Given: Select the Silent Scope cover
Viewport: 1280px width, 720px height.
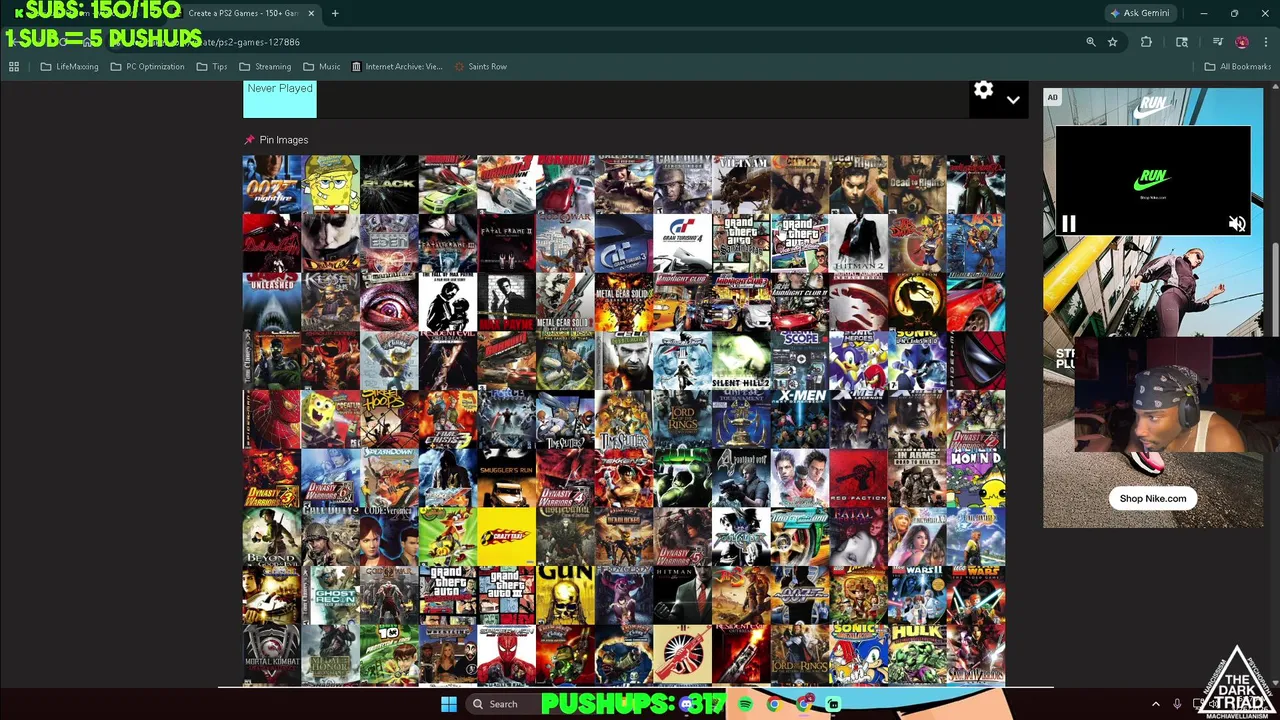Looking at the screenshot, I should click(800, 361).
